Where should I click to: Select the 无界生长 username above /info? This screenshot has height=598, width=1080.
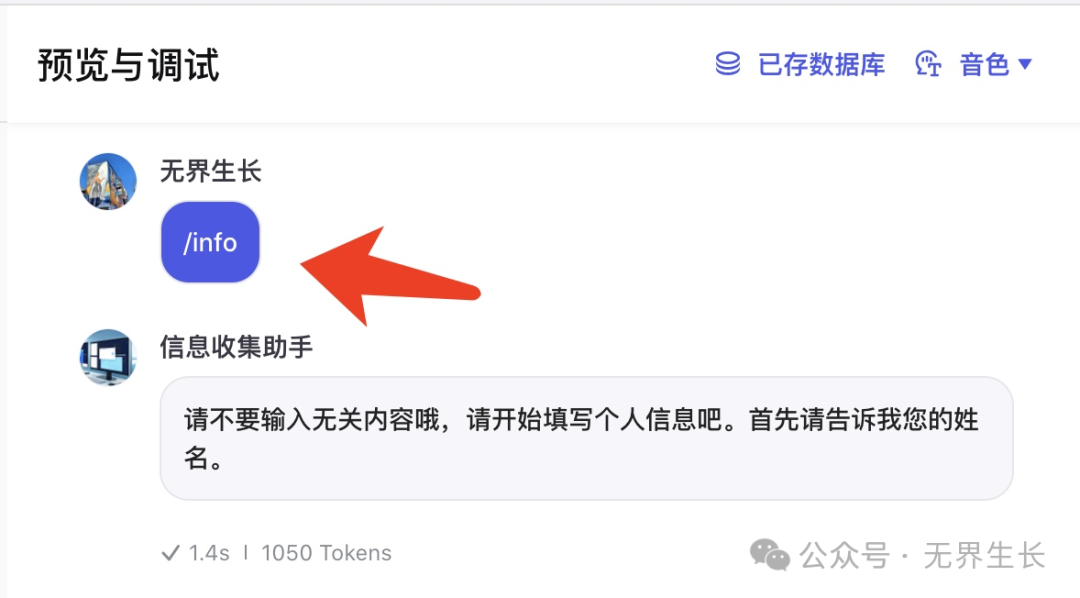coord(211,171)
